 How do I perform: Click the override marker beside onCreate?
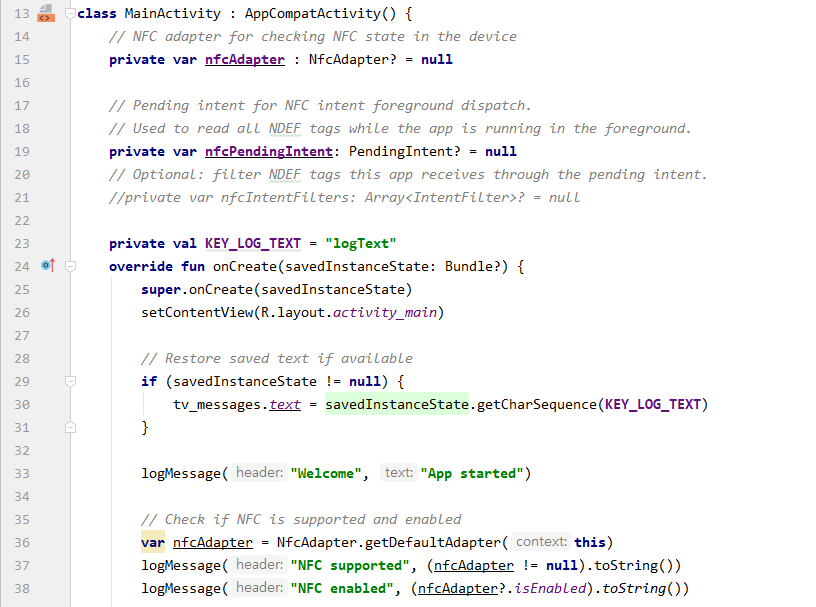click(47, 266)
